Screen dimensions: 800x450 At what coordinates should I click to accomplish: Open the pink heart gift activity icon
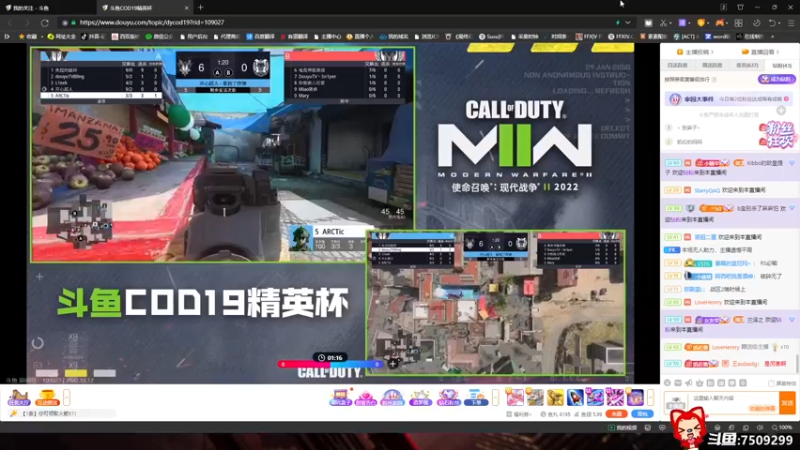coord(365,397)
